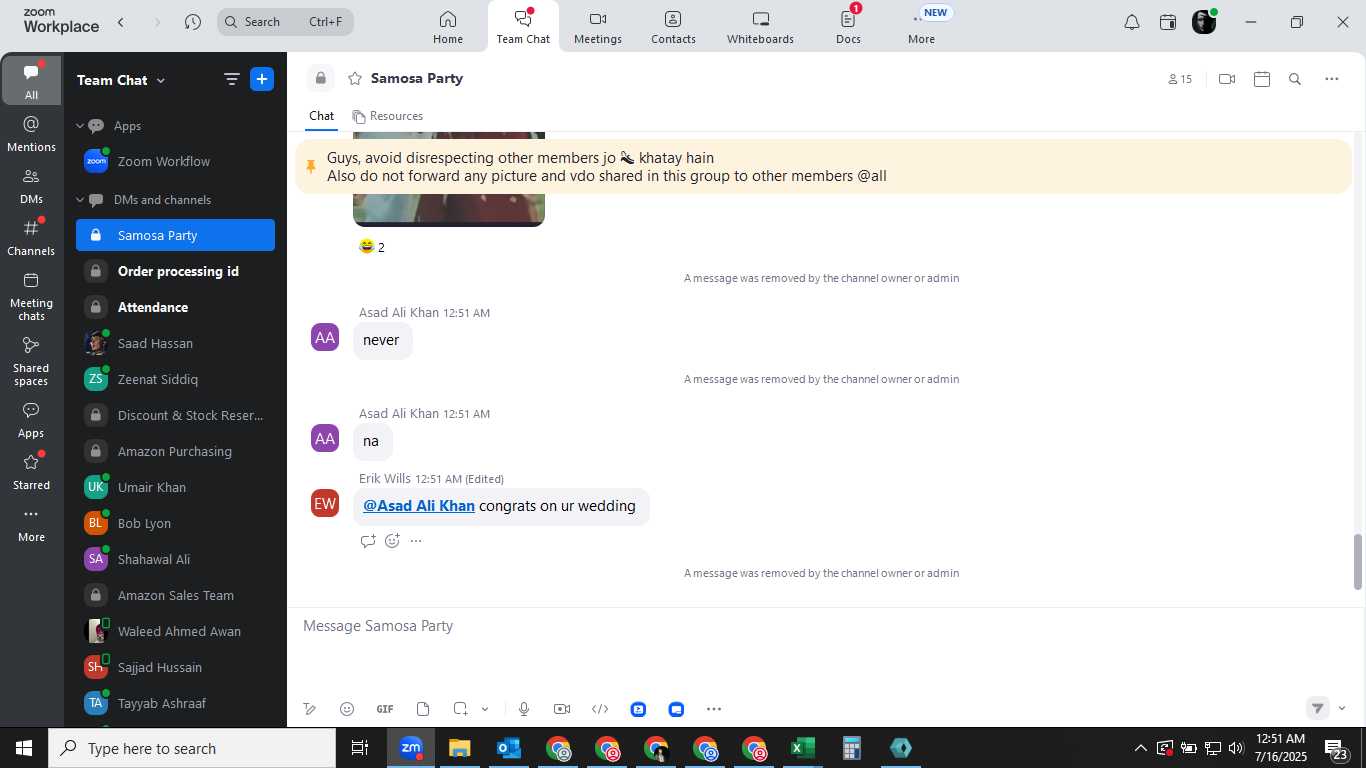Screen dimensions: 1366x768
Task: Open Sajjad Hussain chat
Action: pos(175,668)
